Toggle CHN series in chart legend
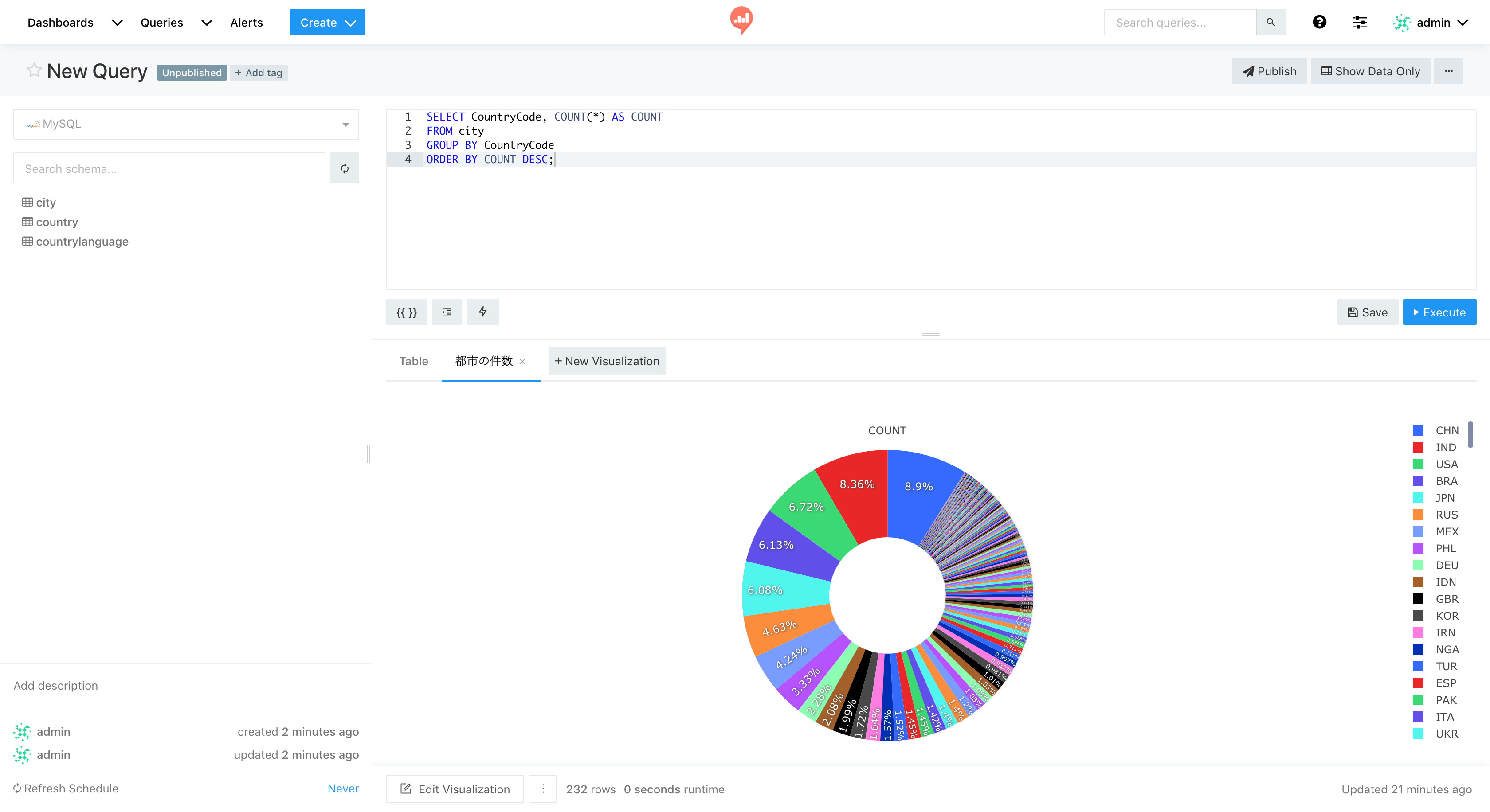The width and height of the screenshot is (1490, 812). (x=1447, y=430)
